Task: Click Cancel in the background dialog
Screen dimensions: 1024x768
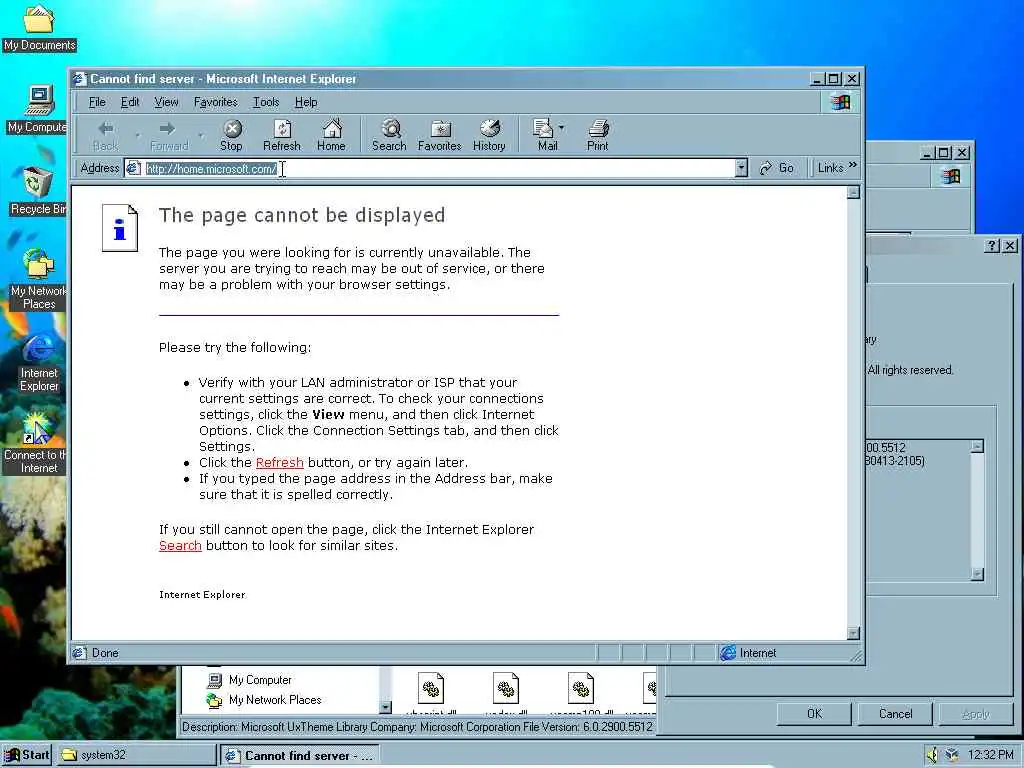Action: pyautogui.click(x=895, y=714)
